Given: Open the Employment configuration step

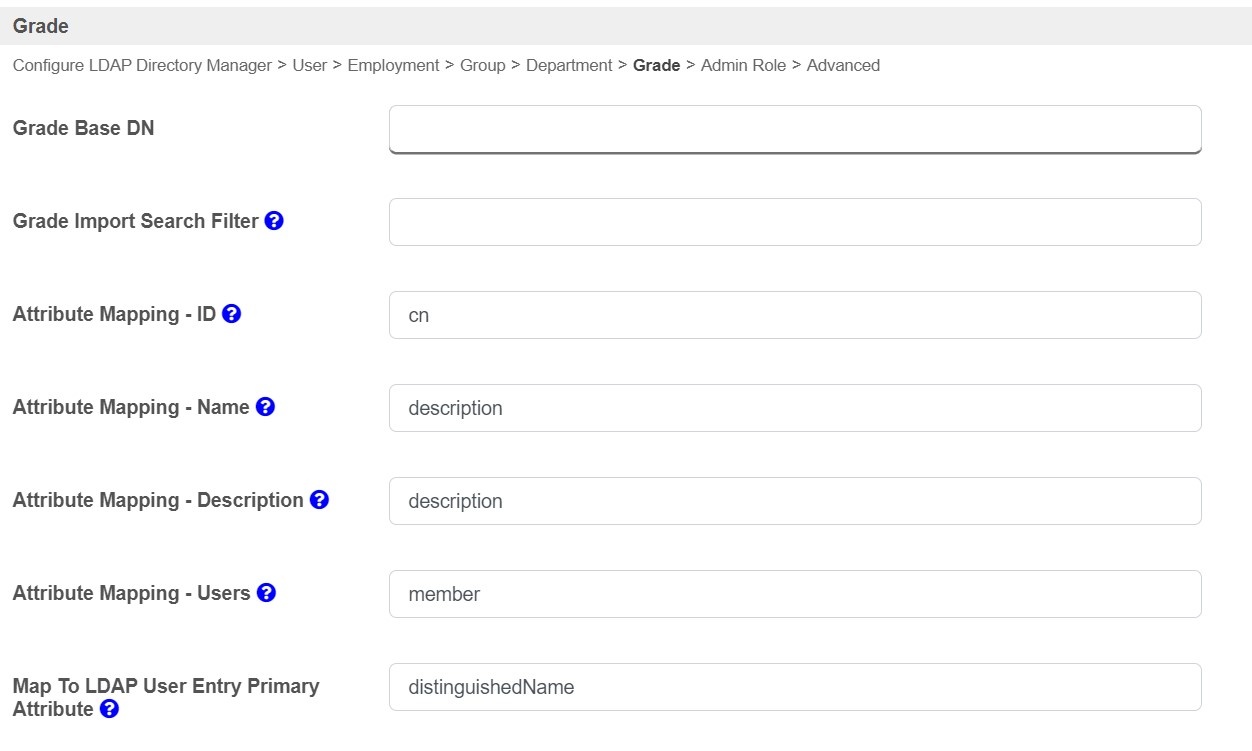Looking at the screenshot, I should point(393,66).
